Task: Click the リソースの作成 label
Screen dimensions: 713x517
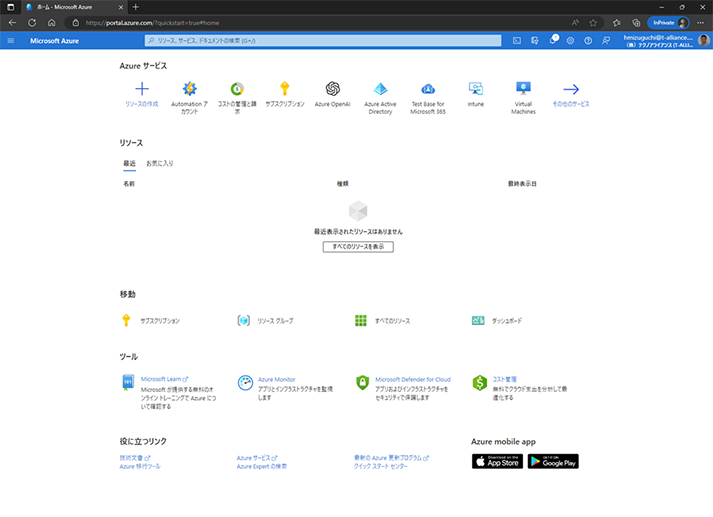Action: 142,104
